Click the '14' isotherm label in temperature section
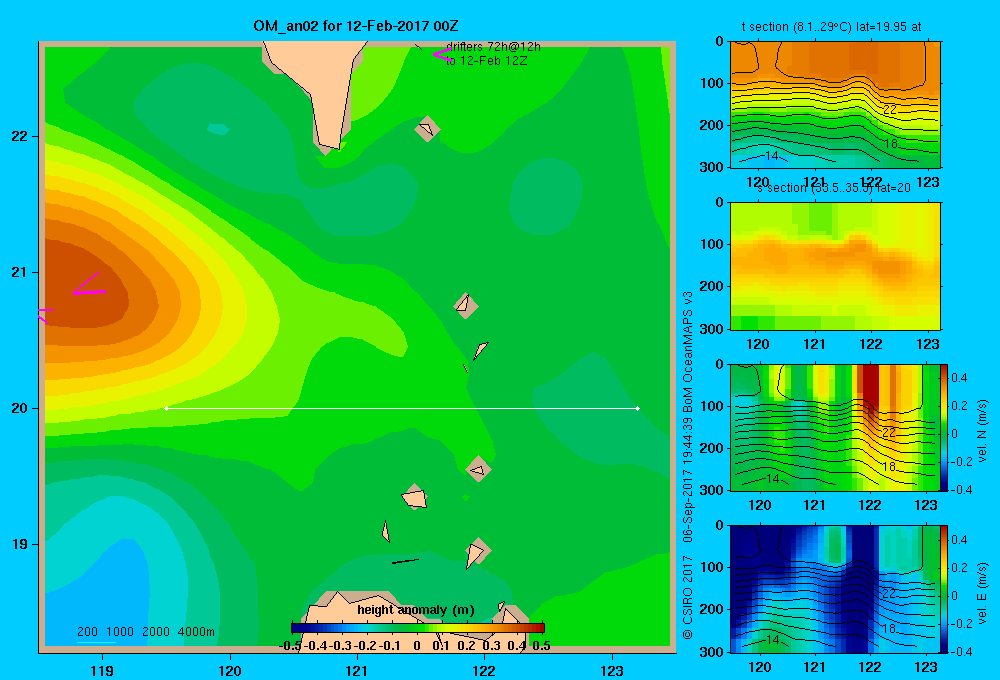 click(772, 156)
